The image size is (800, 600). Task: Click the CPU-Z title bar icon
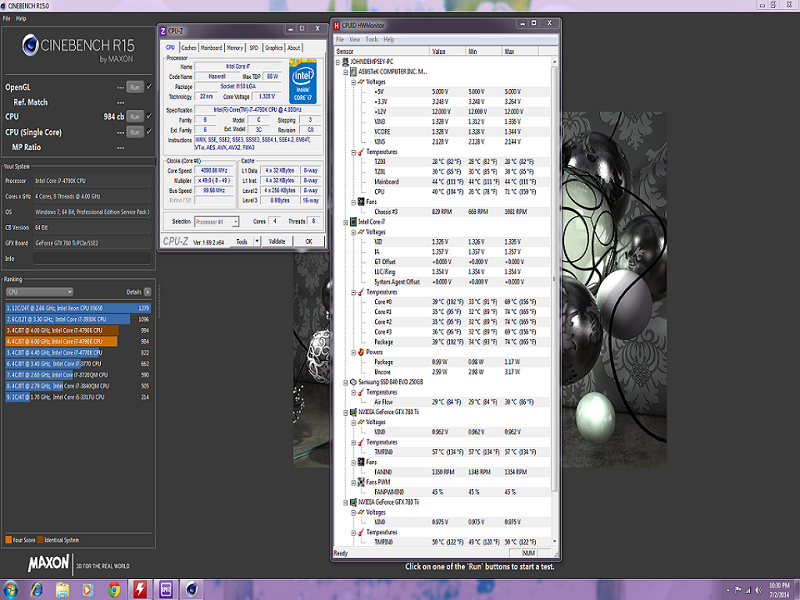click(x=163, y=31)
